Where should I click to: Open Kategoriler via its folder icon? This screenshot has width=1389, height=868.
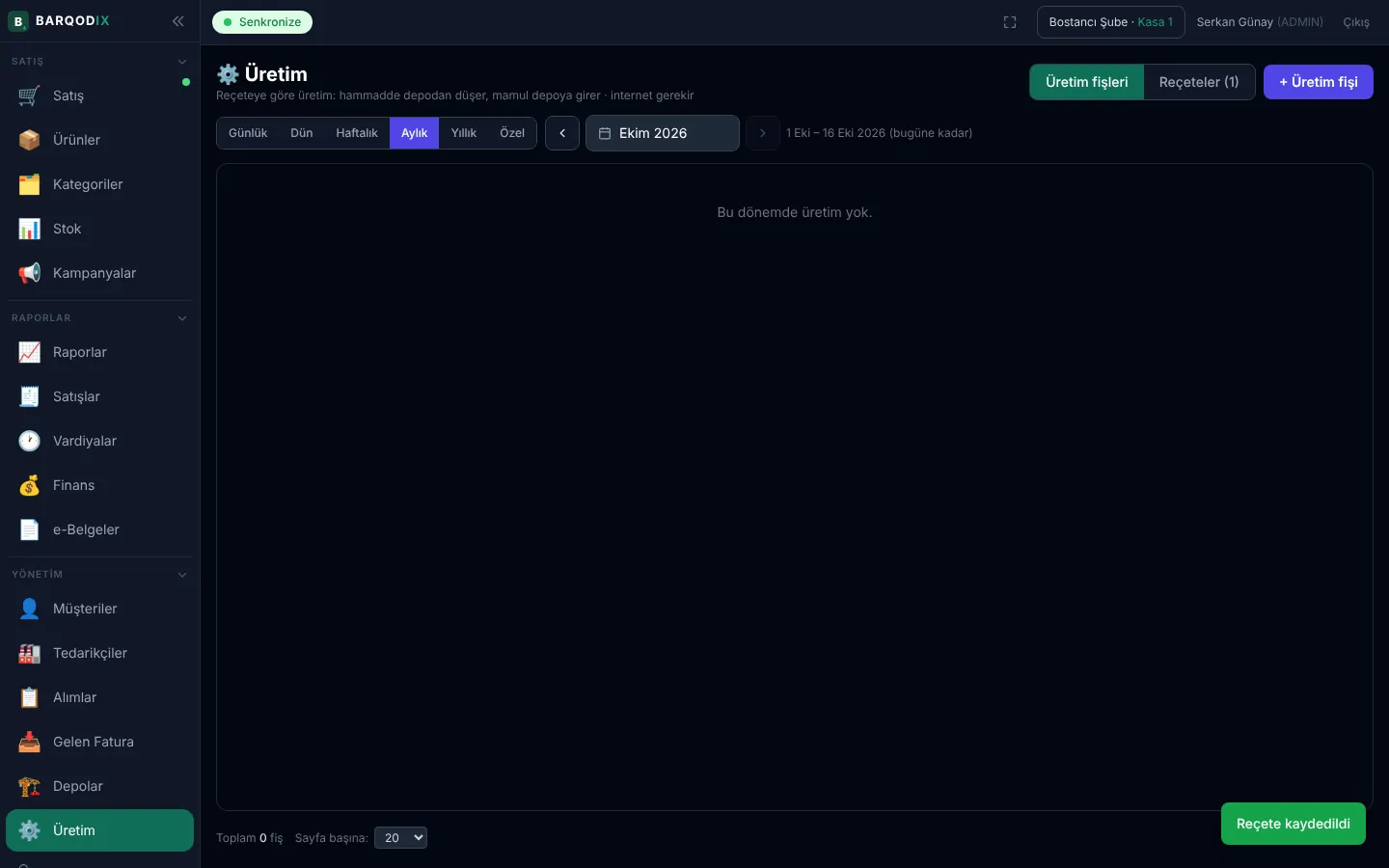coord(29,184)
